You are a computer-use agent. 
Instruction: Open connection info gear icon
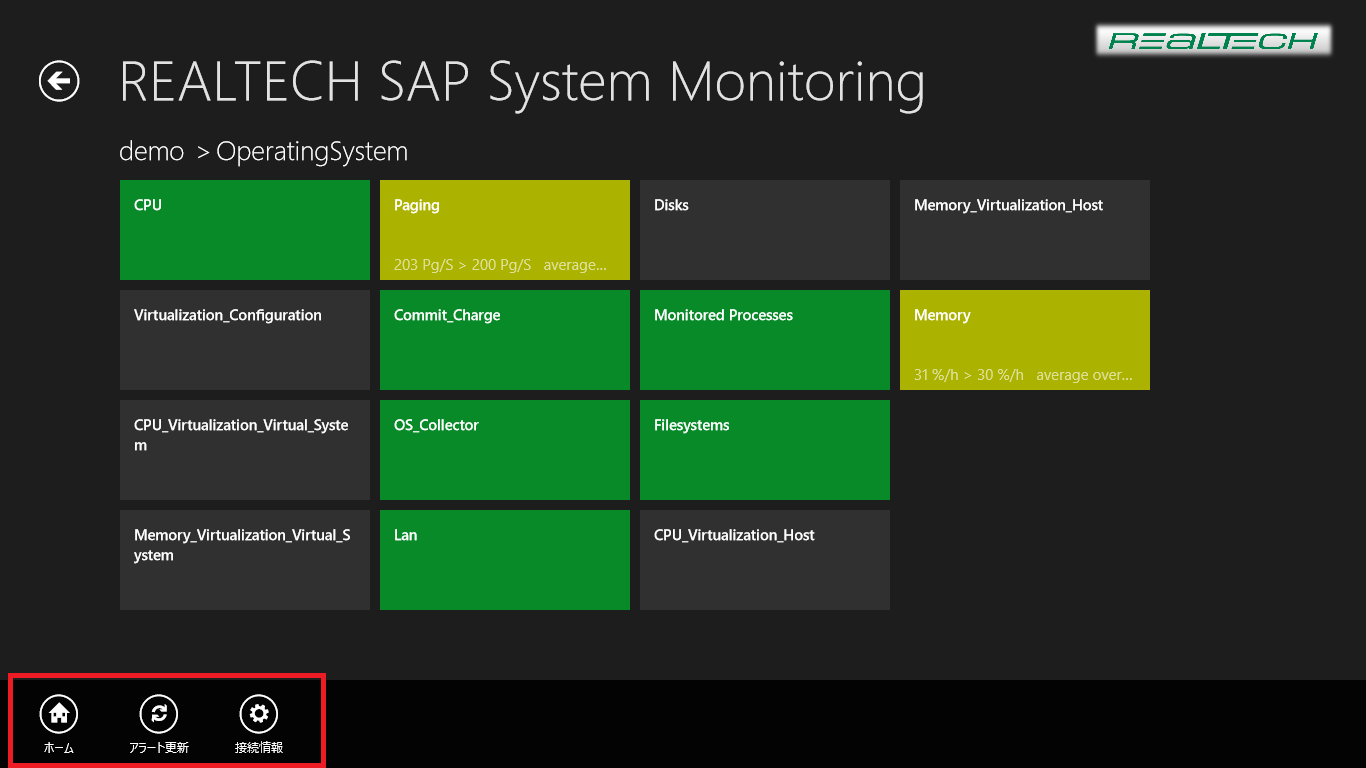(x=259, y=714)
